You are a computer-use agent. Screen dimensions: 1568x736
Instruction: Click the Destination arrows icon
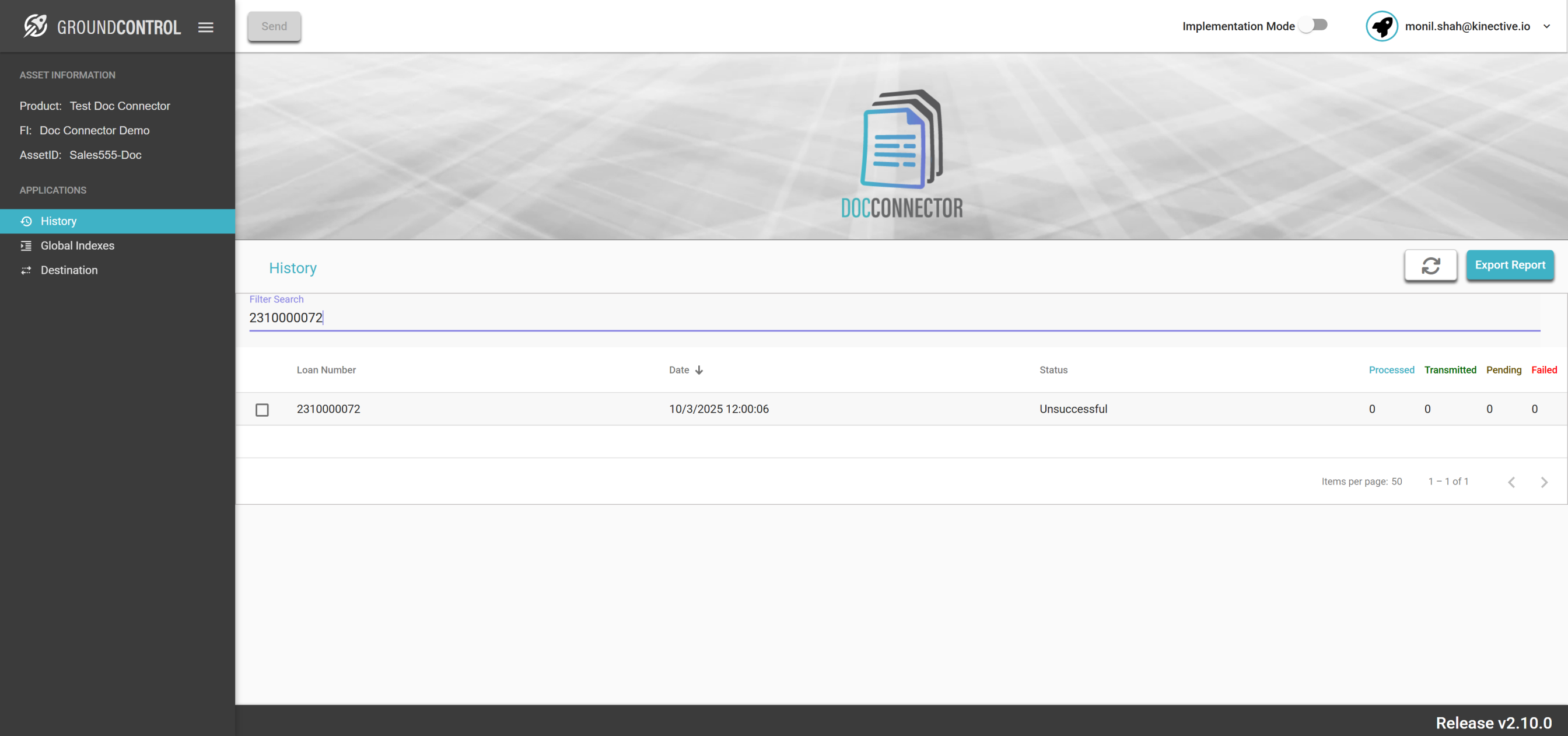coord(26,270)
